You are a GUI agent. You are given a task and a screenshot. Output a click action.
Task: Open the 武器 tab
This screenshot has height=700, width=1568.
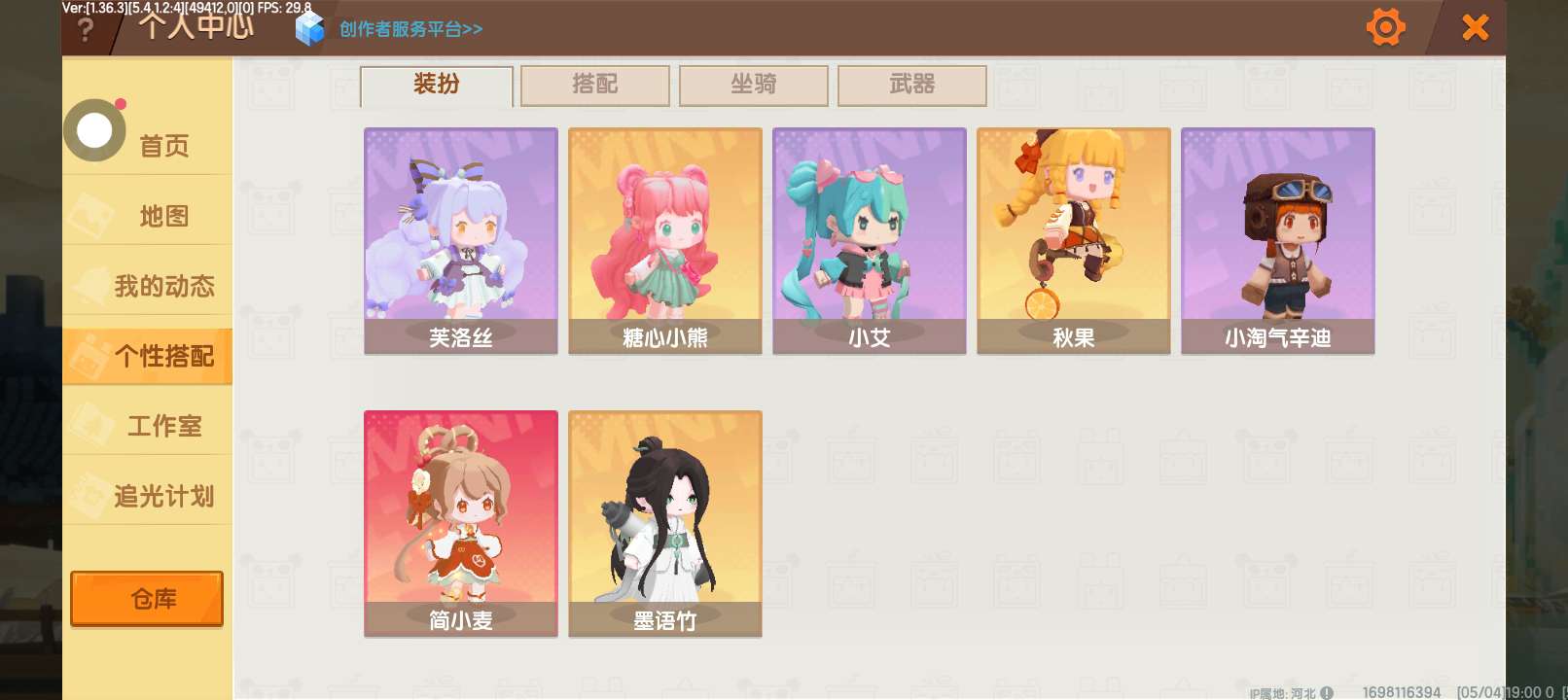tap(912, 86)
